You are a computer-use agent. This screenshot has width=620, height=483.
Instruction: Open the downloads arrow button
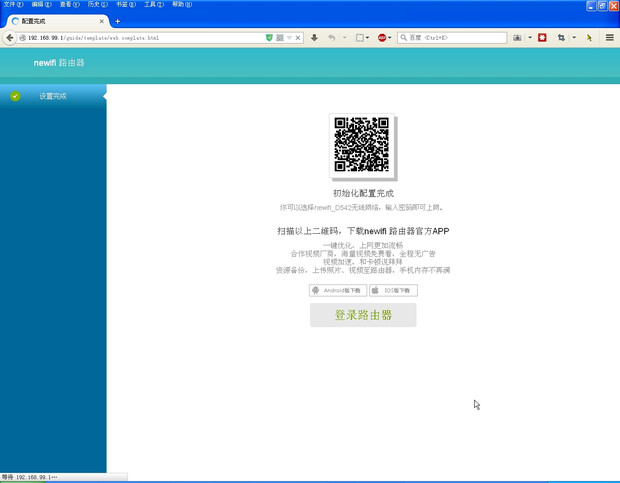pyautogui.click(x=314, y=38)
